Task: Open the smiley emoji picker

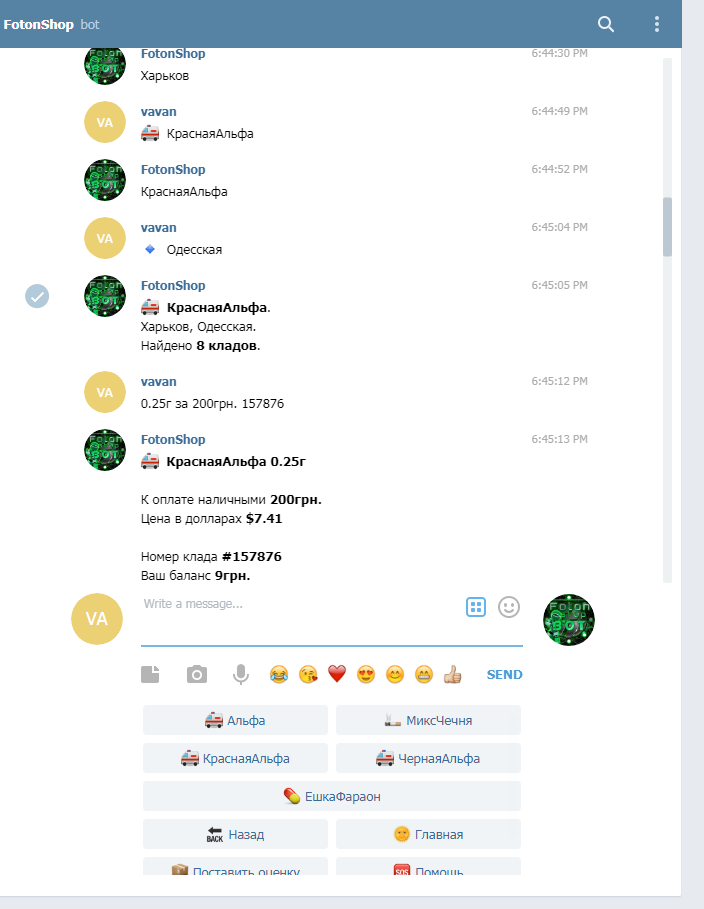Action: point(509,607)
